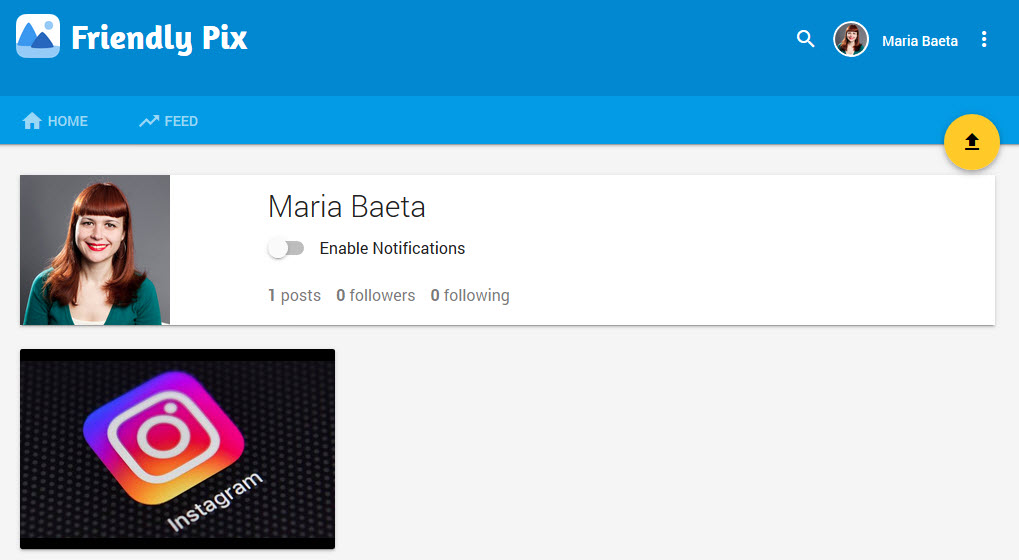Viewport: 1019px width, 560px height.
Task: Open the three-dot more options menu
Action: pos(984,40)
